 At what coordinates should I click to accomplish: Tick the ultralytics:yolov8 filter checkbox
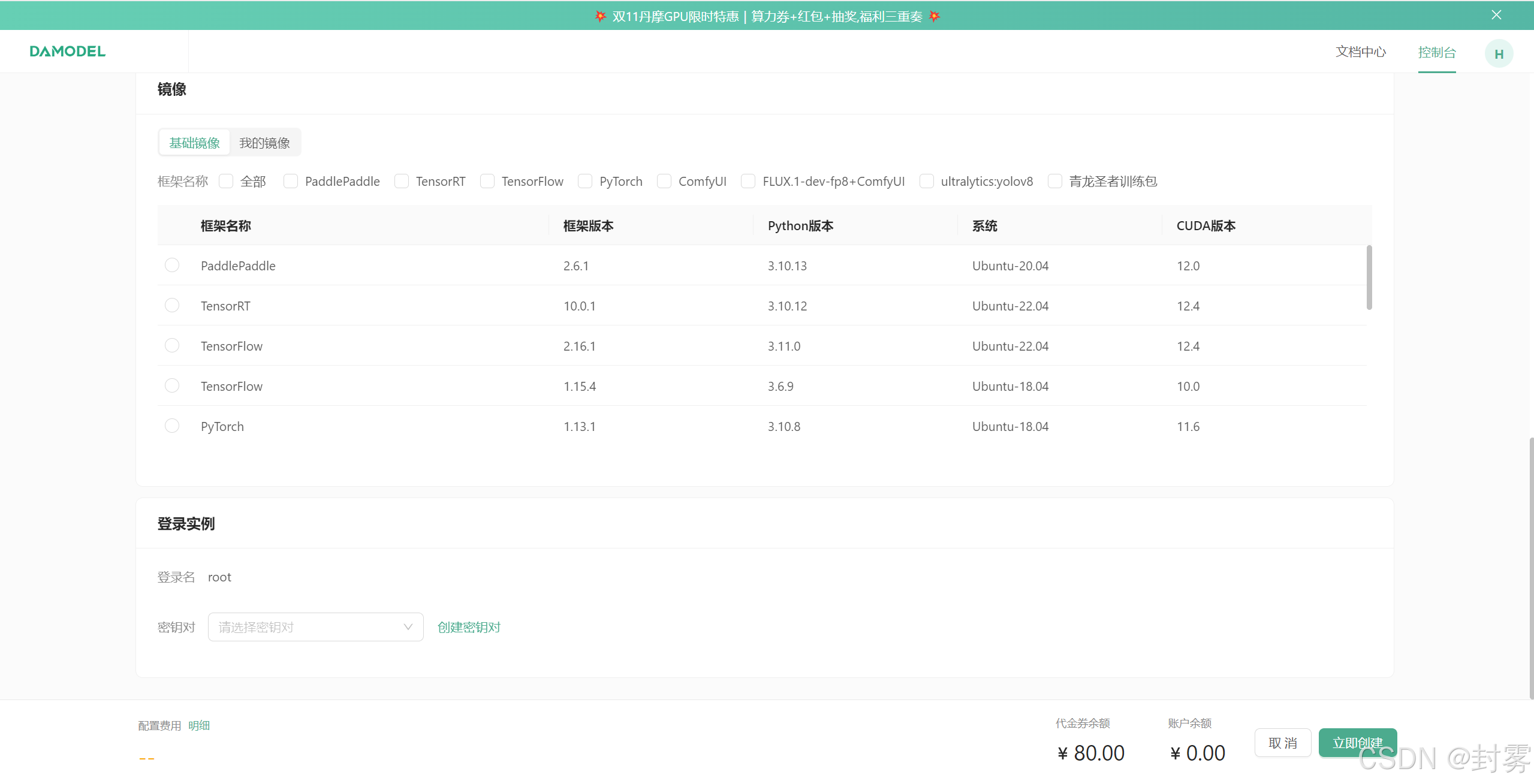point(927,181)
